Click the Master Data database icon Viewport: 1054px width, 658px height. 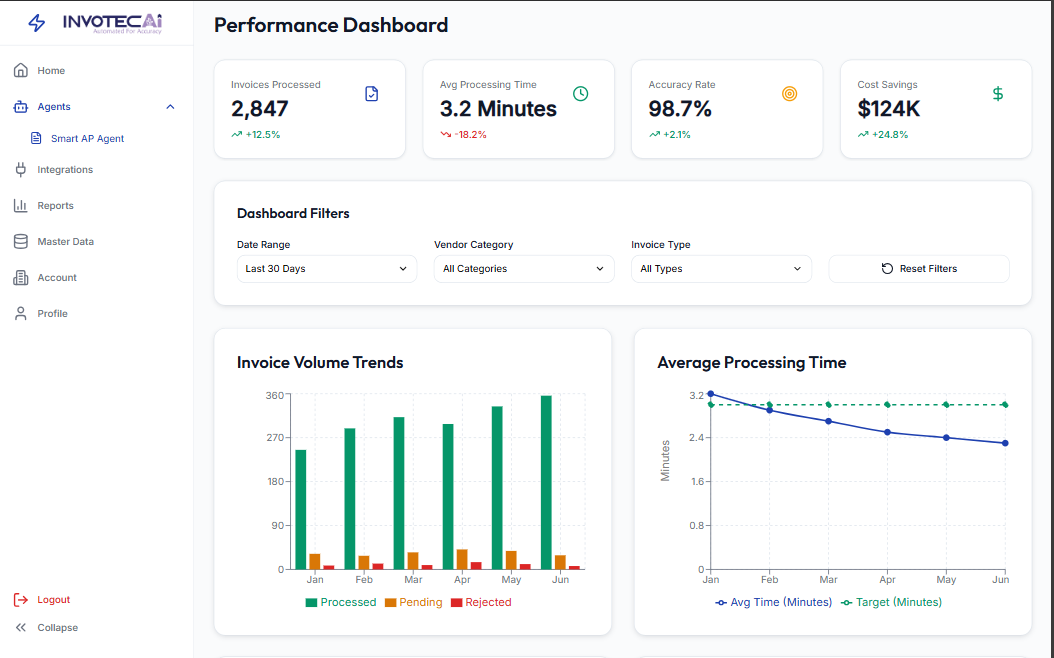(x=20, y=242)
